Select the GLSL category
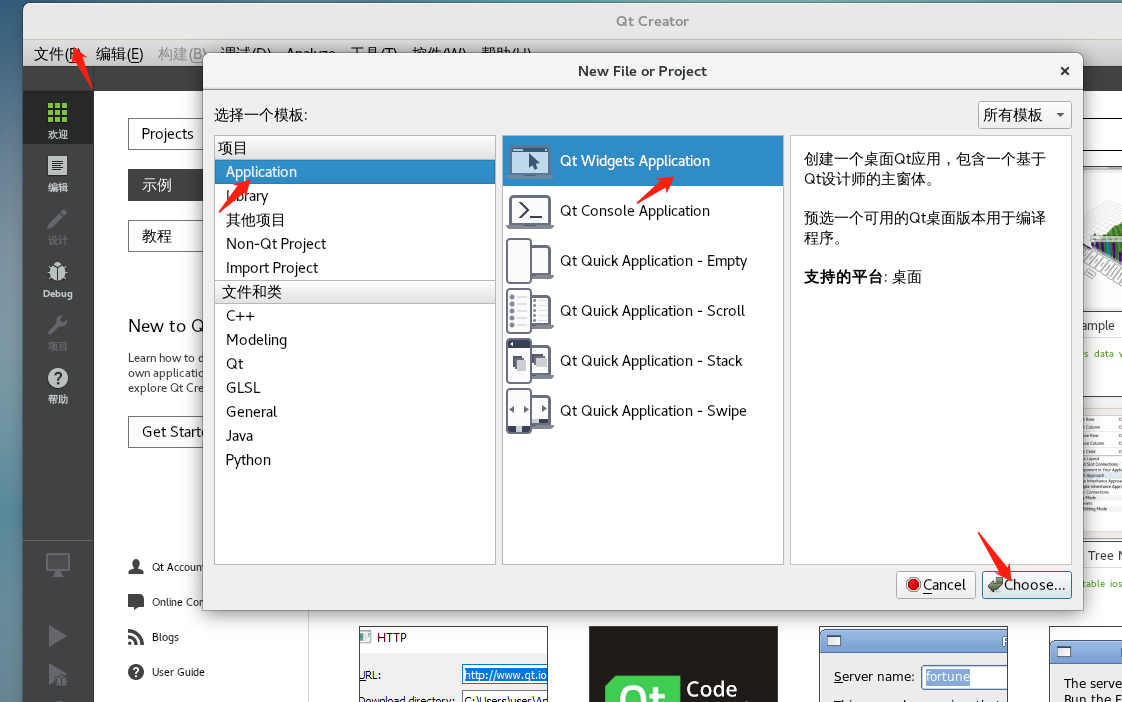The width and height of the screenshot is (1122, 702). point(355,388)
